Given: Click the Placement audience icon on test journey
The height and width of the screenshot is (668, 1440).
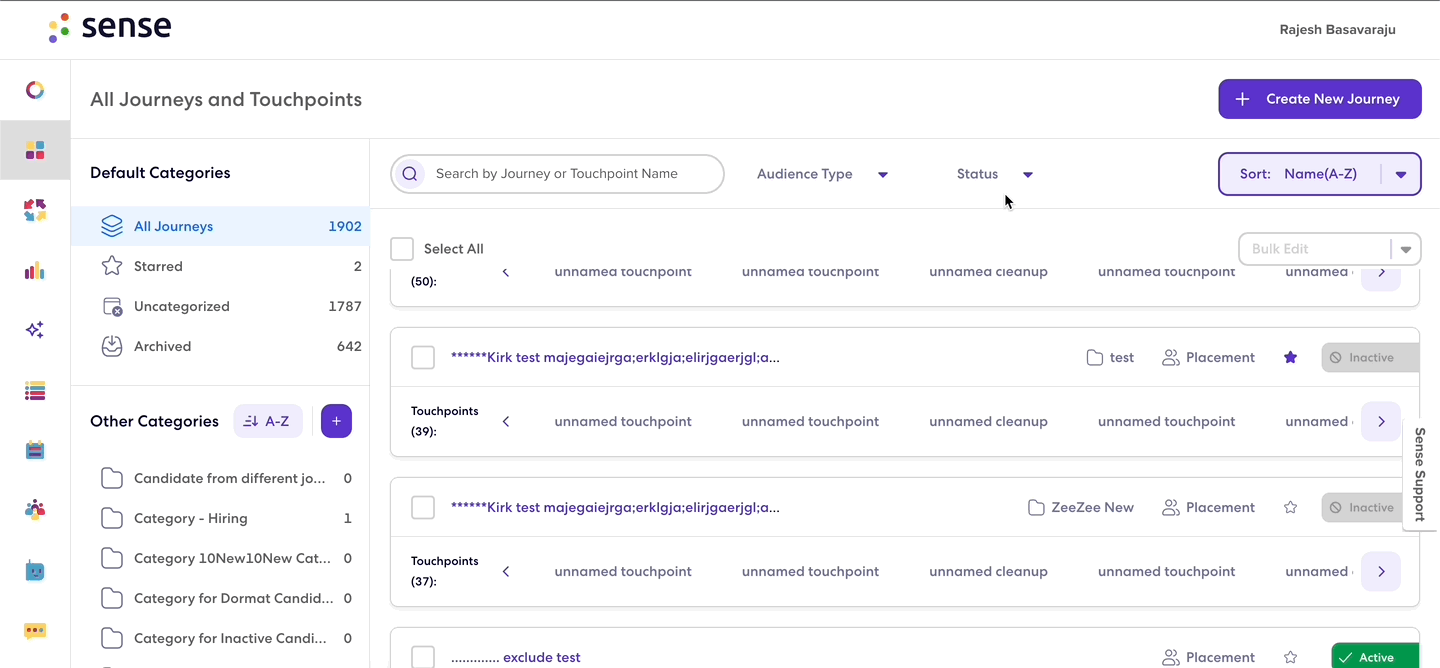Looking at the screenshot, I should (1170, 357).
